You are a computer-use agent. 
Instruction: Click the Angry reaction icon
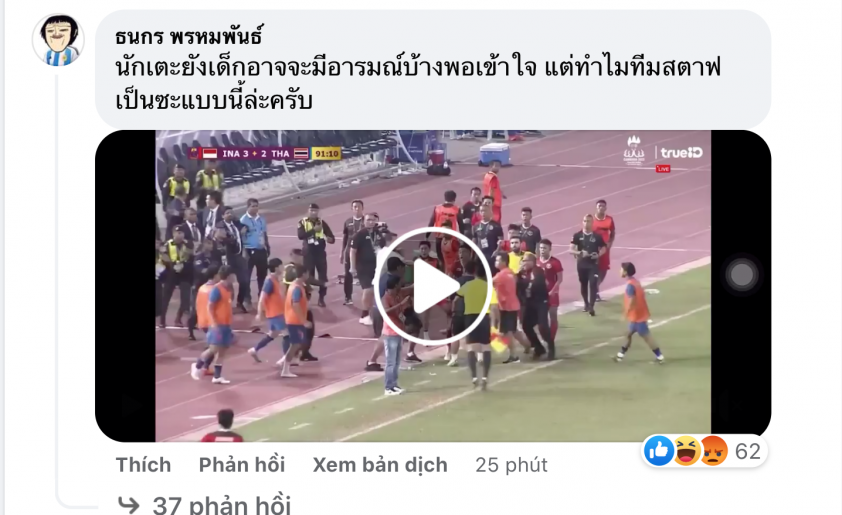(x=714, y=450)
